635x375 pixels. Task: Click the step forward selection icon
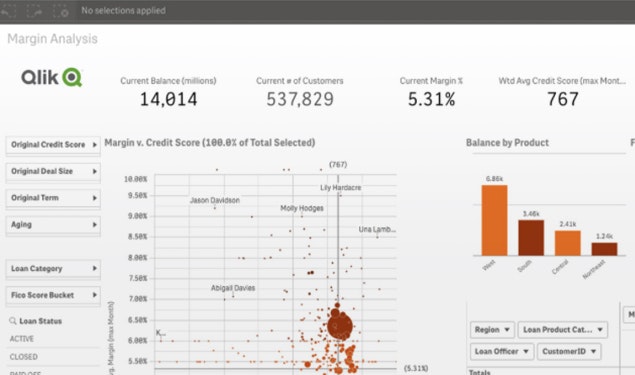tap(34, 11)
